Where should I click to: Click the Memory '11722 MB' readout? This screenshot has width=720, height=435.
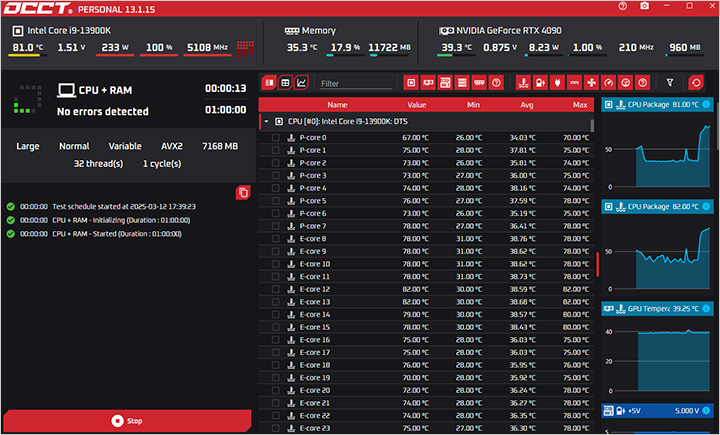pos(389,47)
